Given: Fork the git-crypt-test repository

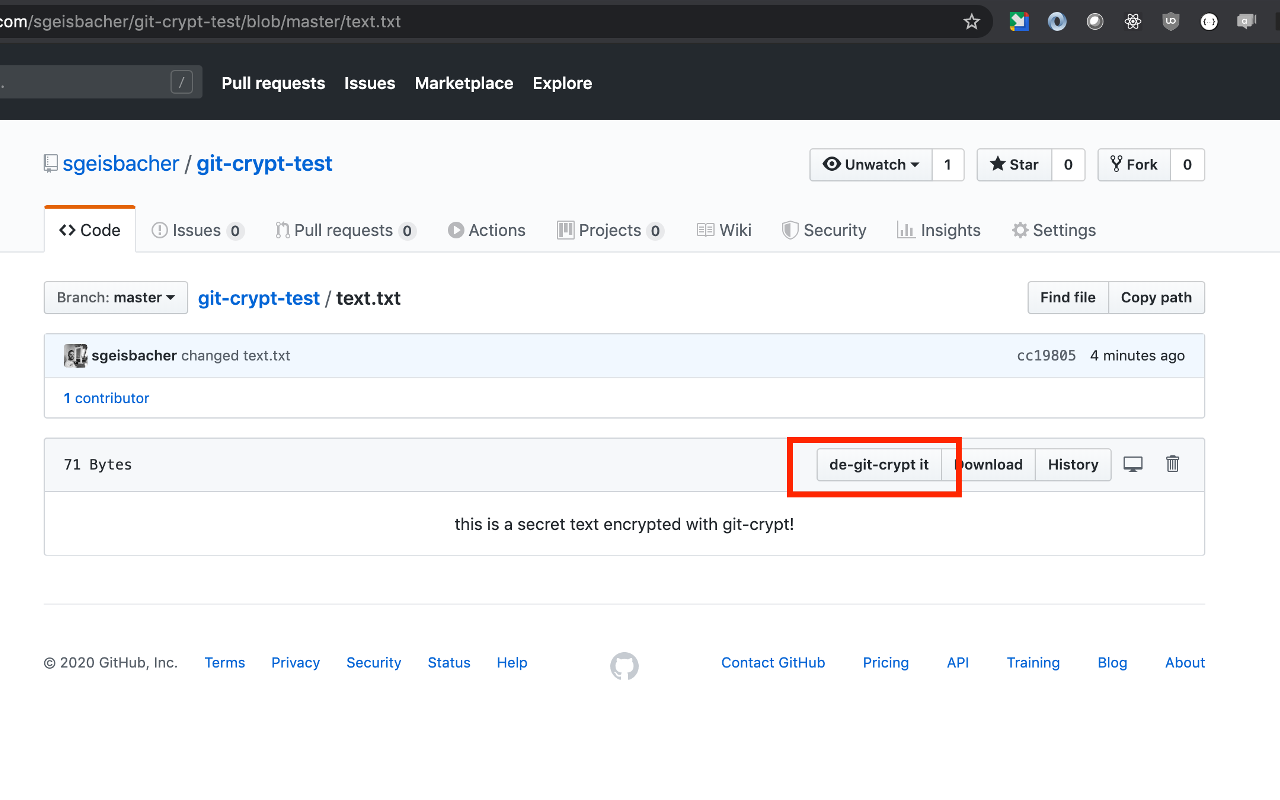Looking at the screenshot, I should [1133, 164].
